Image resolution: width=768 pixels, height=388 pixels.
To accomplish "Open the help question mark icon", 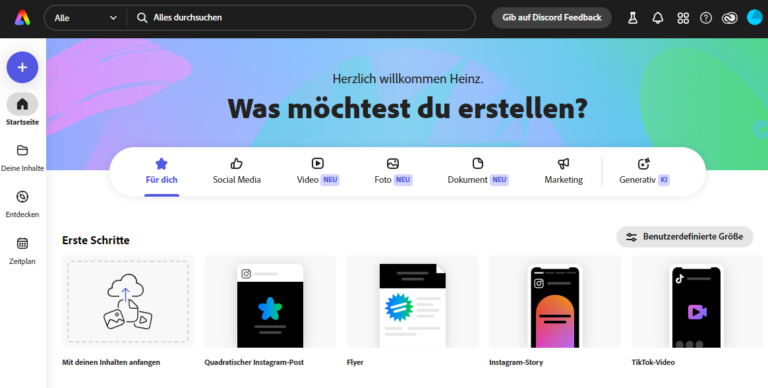I will [x=706, y=18].
